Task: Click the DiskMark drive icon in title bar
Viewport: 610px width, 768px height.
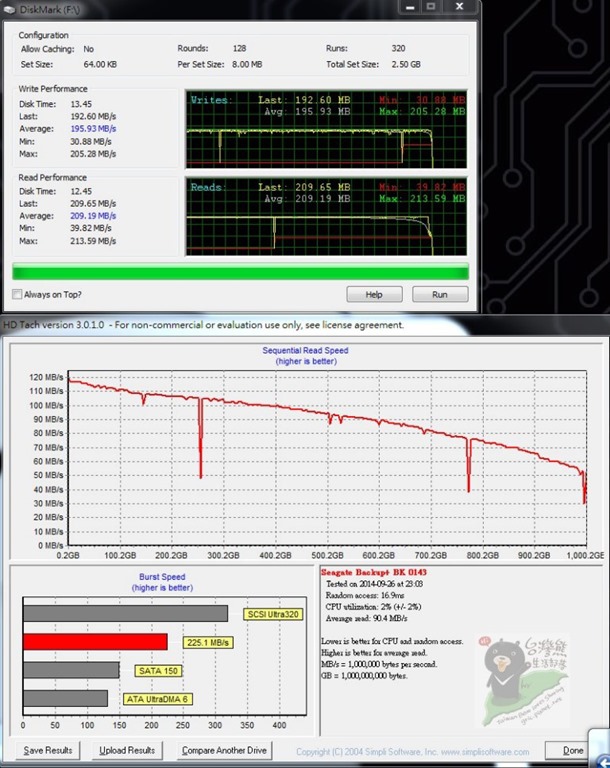Action: [9, 10]
